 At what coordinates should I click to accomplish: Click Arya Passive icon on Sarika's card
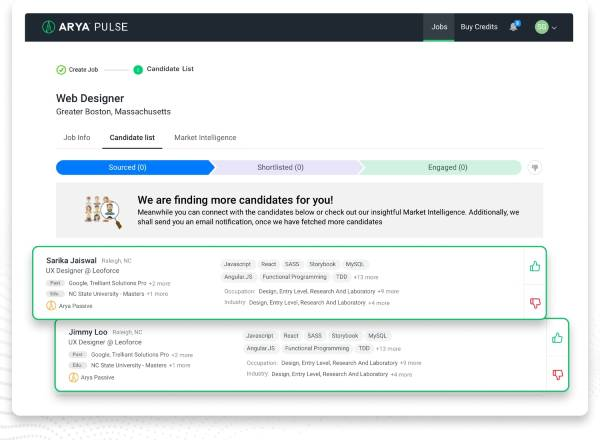tap(51, 306)
